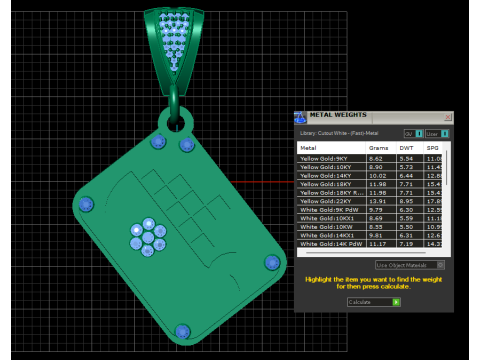Select the Yellow Gold:14KY row
This screenshot has height=360, width=480.
(x=370, y=176)
